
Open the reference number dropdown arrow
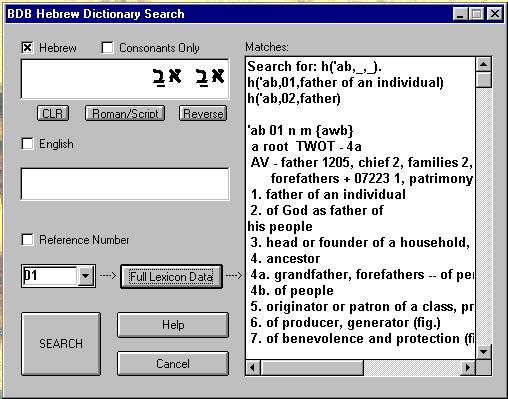pyautogui.click(x=85, y=276)
